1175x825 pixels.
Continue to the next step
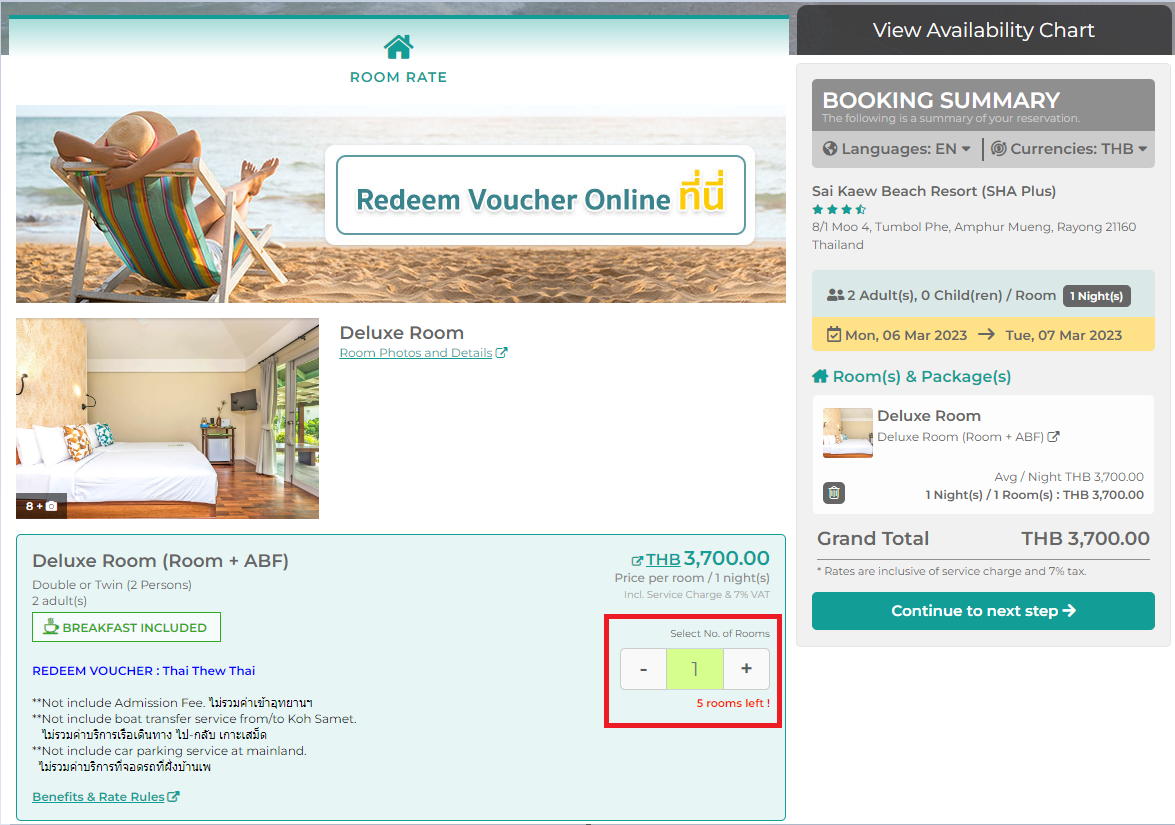point(983,611)
